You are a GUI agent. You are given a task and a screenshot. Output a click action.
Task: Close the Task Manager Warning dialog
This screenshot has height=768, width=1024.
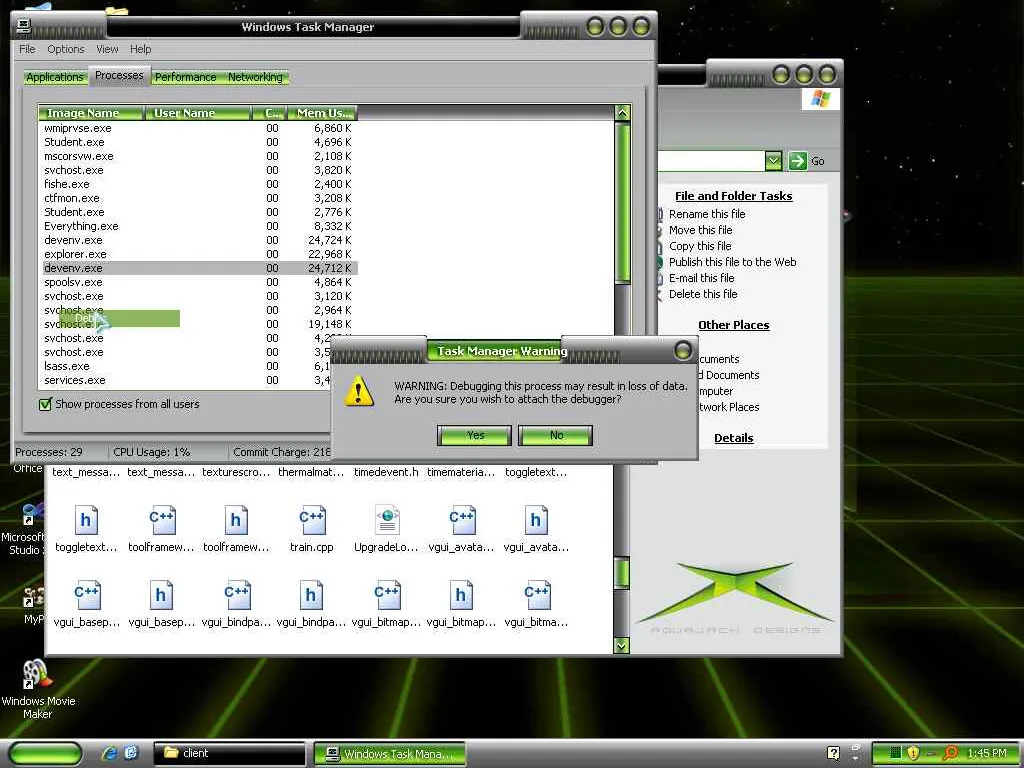[x=683, y=351]
